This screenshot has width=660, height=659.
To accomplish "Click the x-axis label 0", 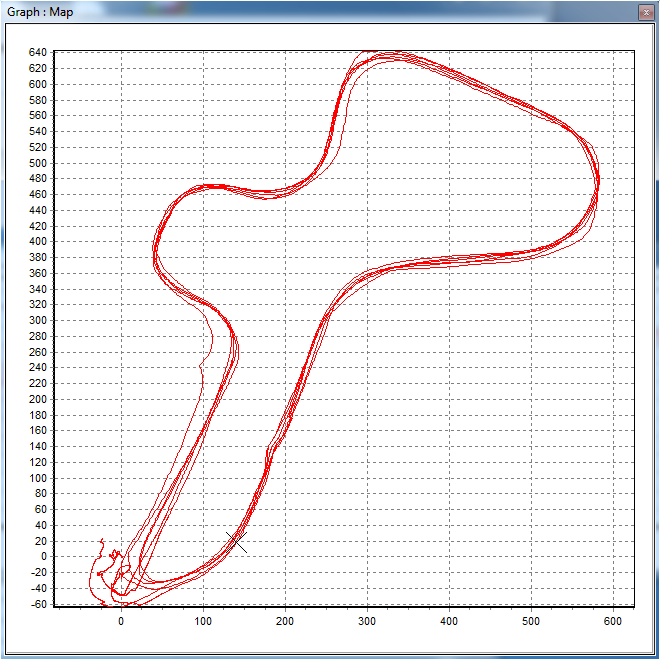I will coord(121,621).
